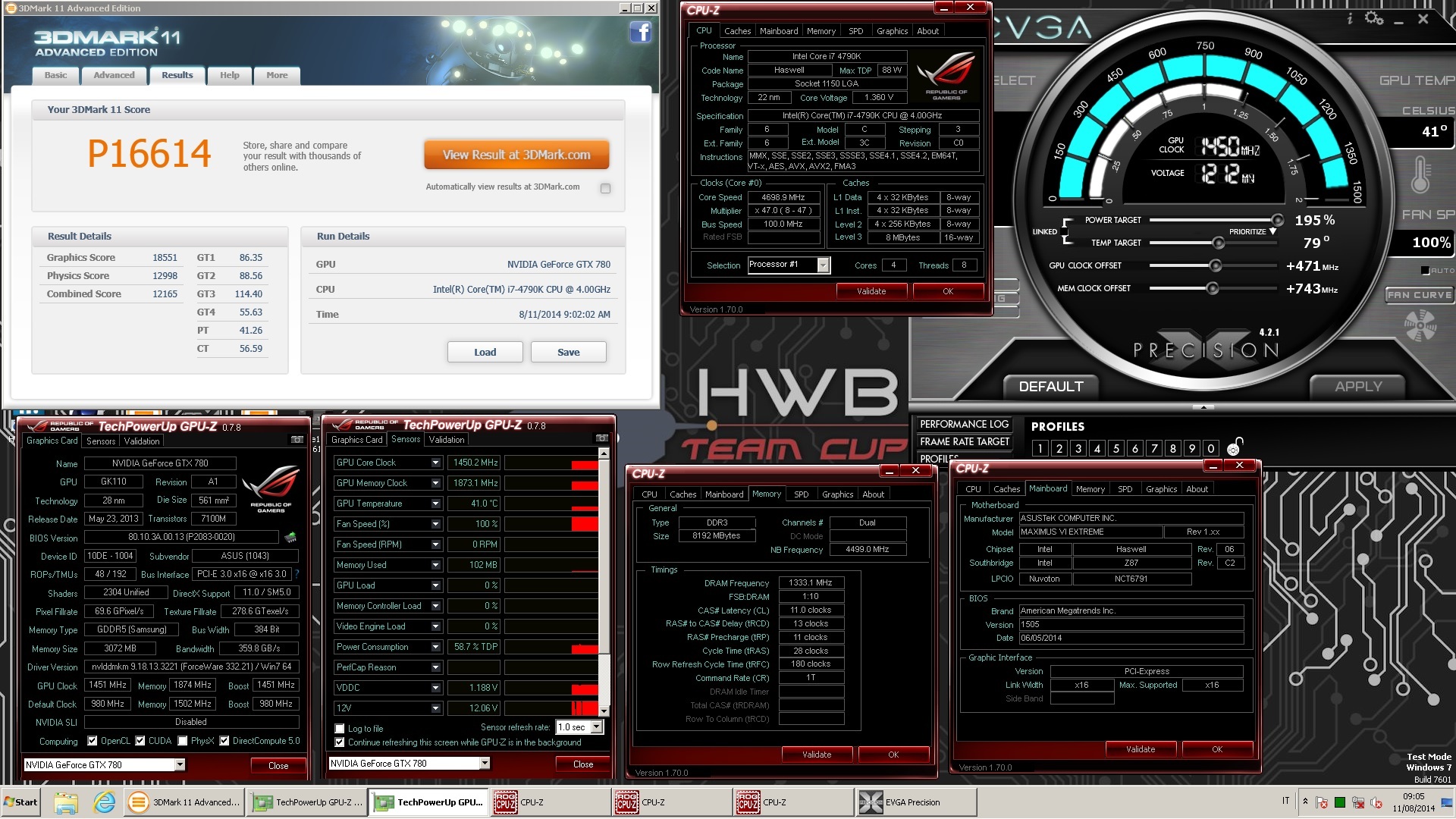Switch to Basic tab in 3DMark
The height and width of the screenshot is (819, 1456).
click(55, 75)
